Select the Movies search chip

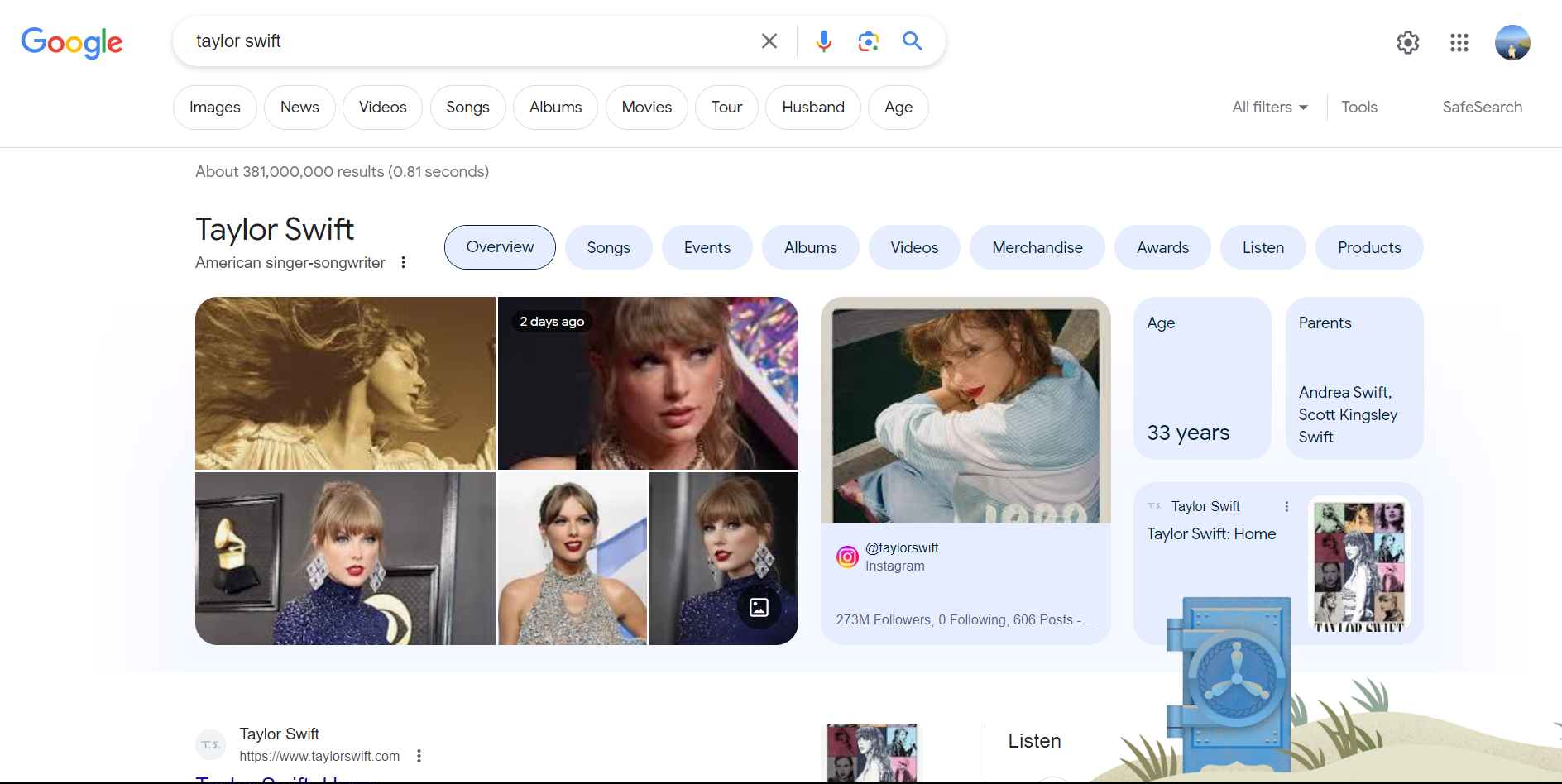(646, 108)
